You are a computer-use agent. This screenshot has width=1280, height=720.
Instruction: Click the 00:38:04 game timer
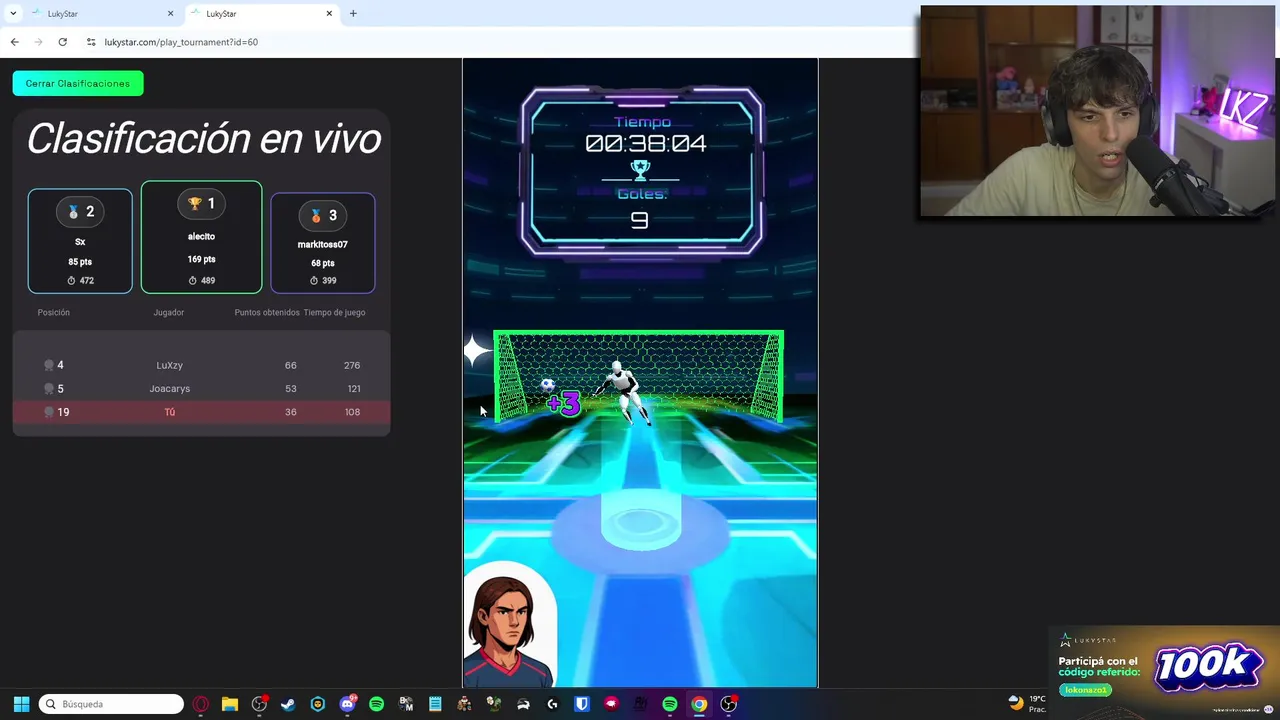pos(646,144)
